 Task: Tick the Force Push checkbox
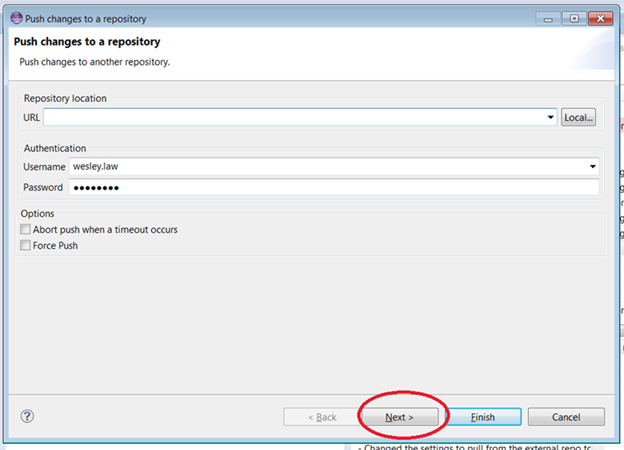click(26, 246)
